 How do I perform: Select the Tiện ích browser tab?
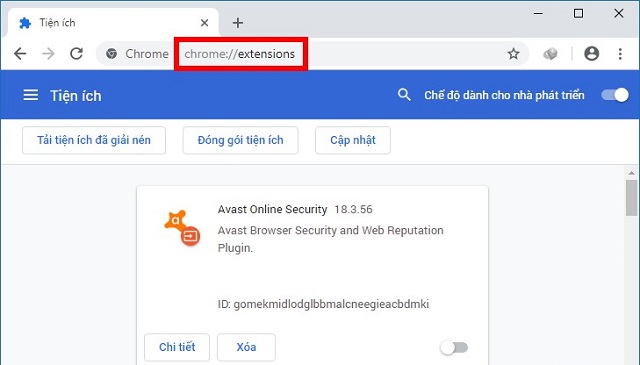112,23
